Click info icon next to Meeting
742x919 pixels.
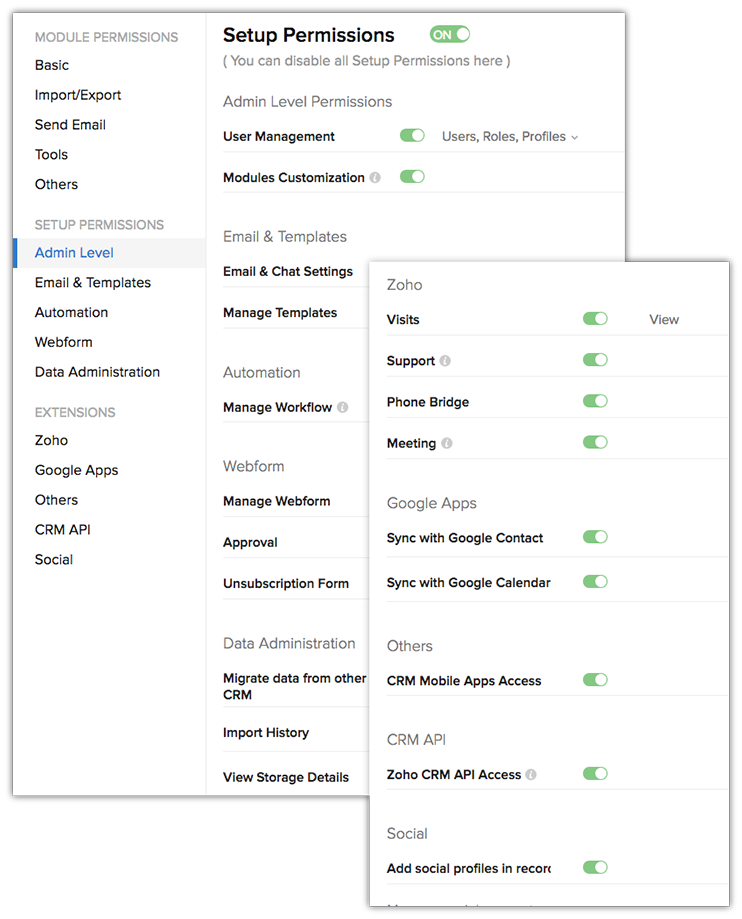(x=446, y=443)
